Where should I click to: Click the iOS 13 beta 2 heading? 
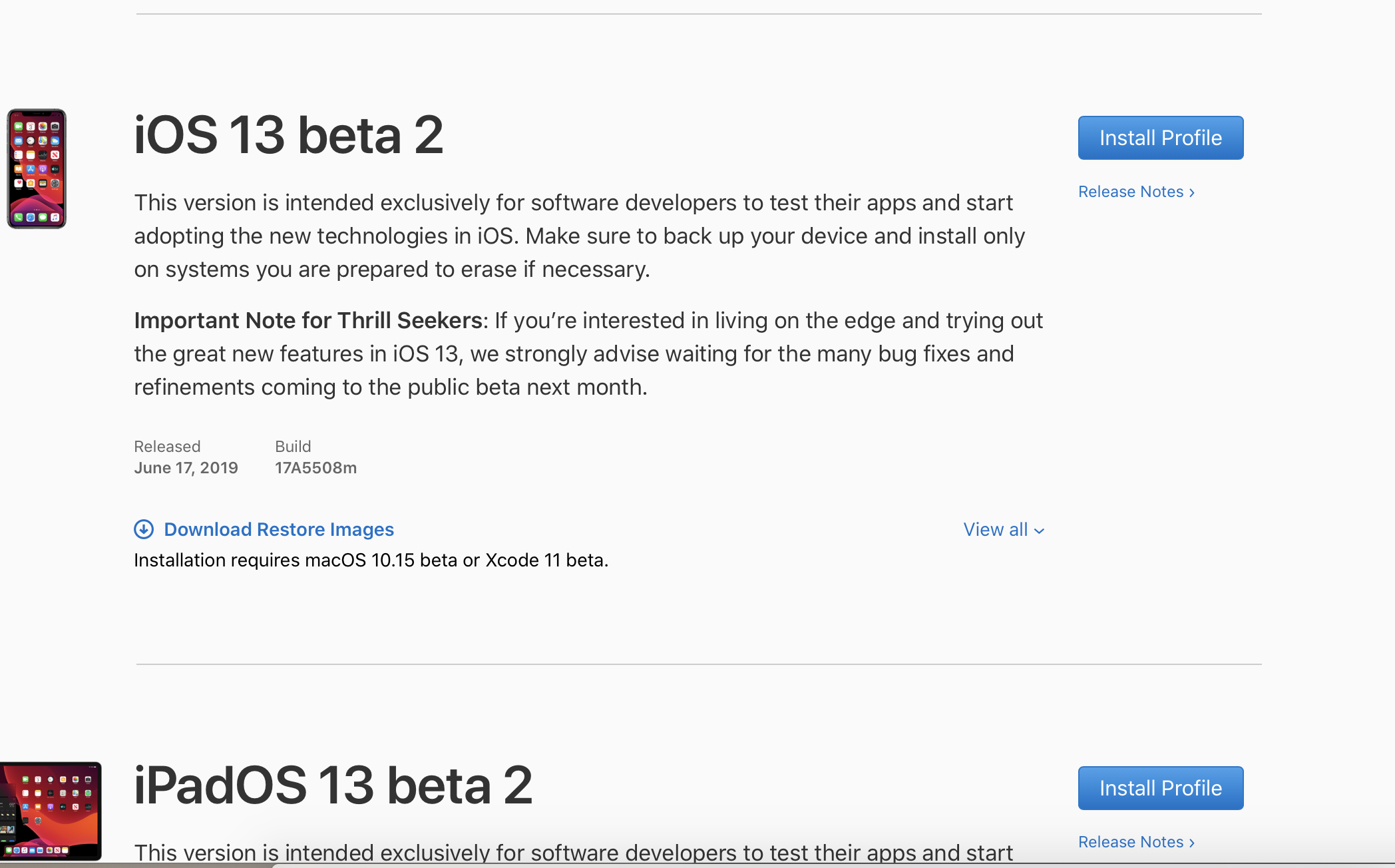(288, 135)
